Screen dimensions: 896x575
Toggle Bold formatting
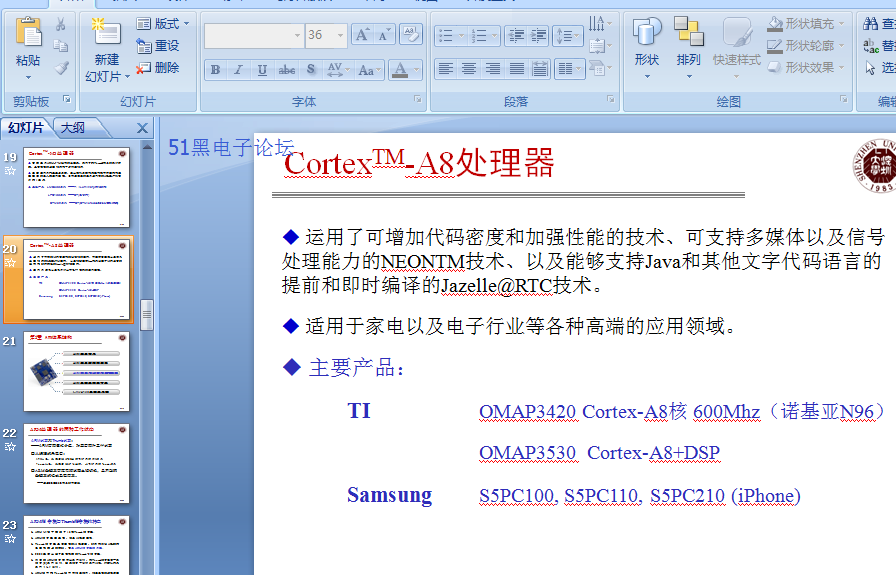(x=215, y=70)
